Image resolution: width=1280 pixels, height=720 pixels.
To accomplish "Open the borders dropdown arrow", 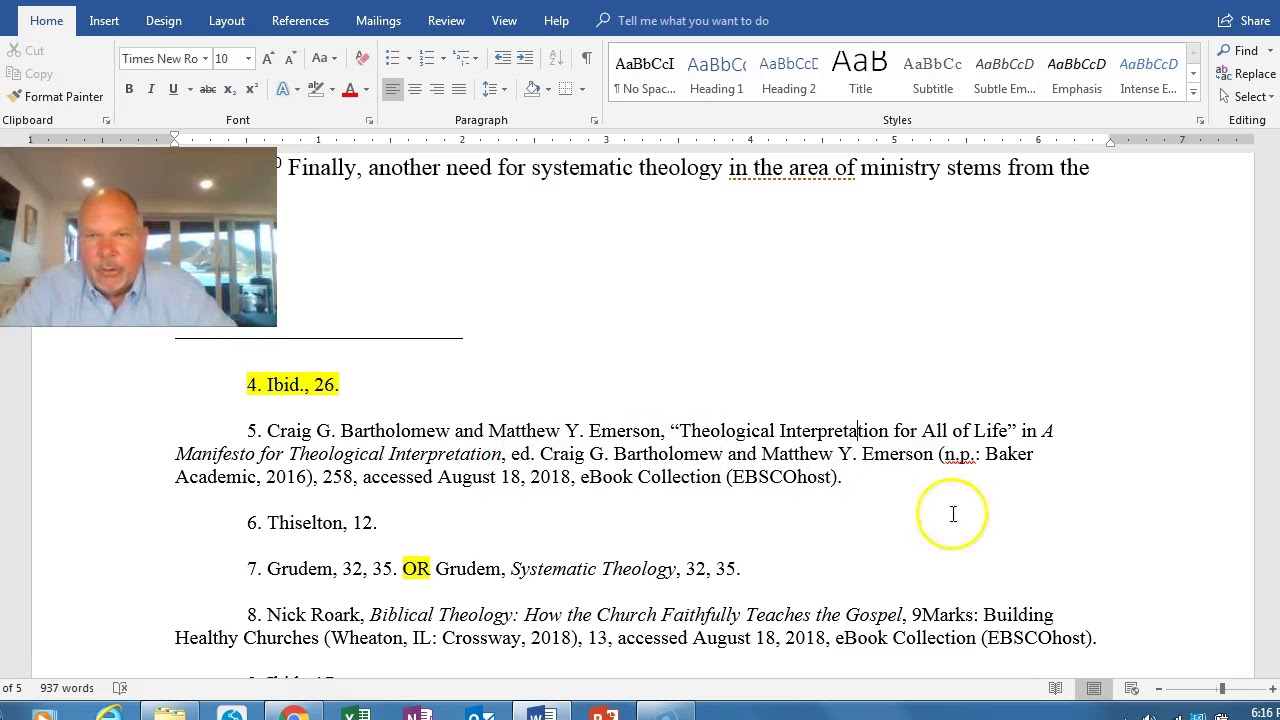I will click(581, 90).
